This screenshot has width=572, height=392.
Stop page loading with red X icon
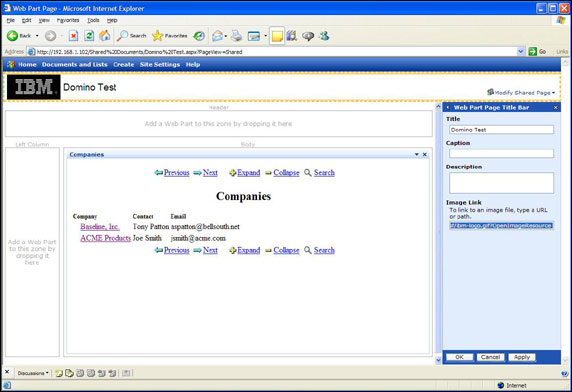click(73, 36)
